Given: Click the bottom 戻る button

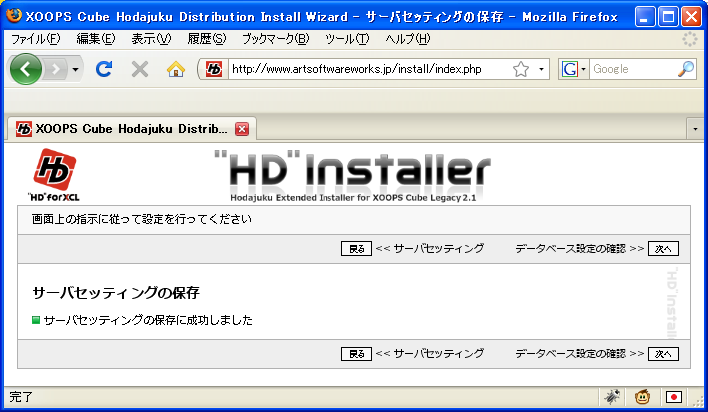Looking at the screenshot, I should coord(356,353).
